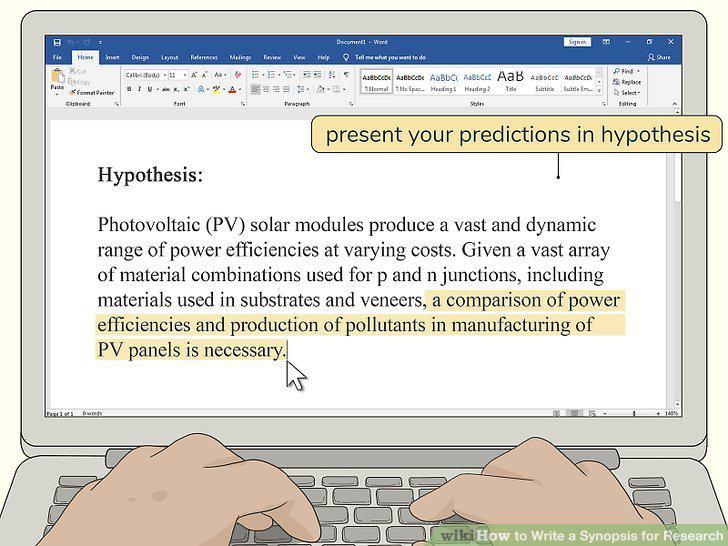Click the Undo arrow in the title bar
This screenshot has width=728, height=546.
click(71, 42)
